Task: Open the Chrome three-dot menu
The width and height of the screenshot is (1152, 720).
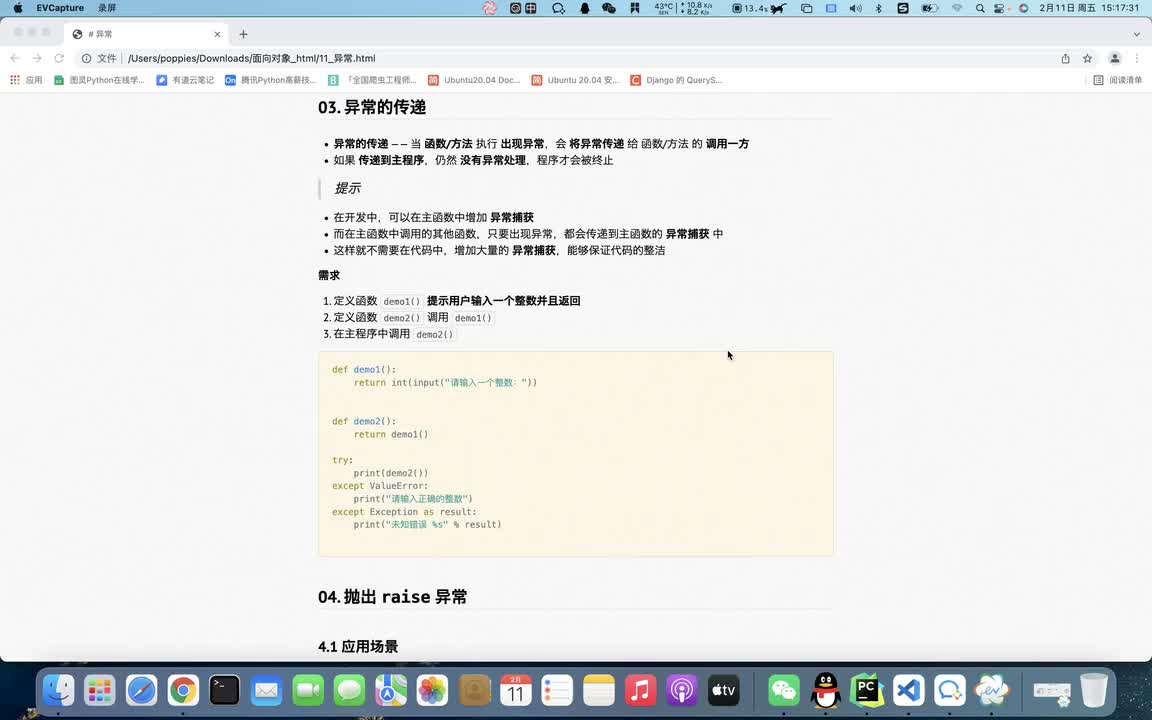Action: coord(1137,58)
